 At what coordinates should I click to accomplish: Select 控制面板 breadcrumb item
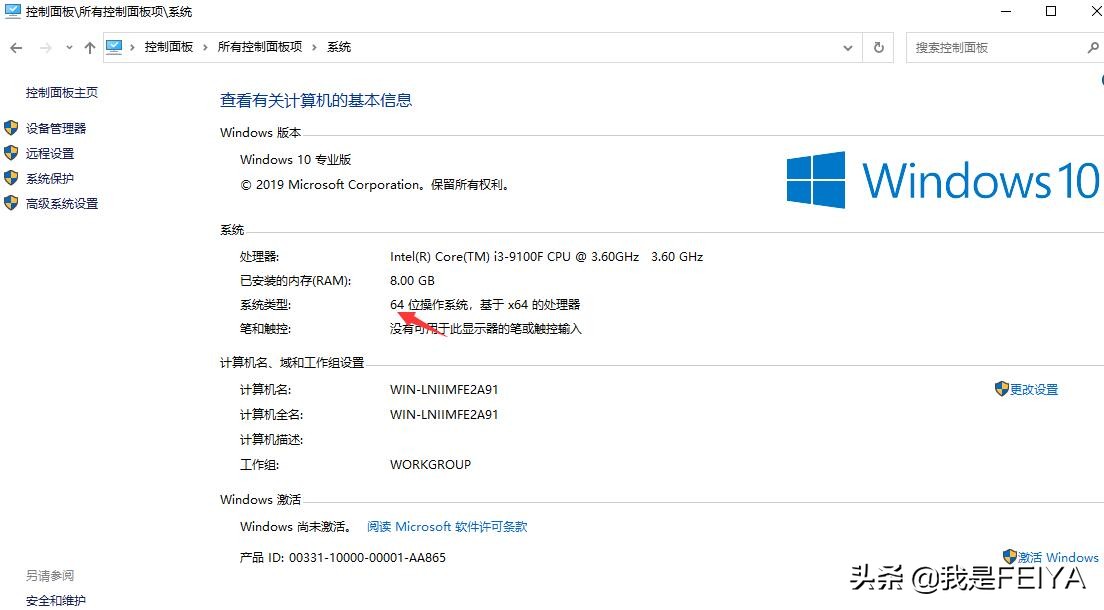[169, 47]
